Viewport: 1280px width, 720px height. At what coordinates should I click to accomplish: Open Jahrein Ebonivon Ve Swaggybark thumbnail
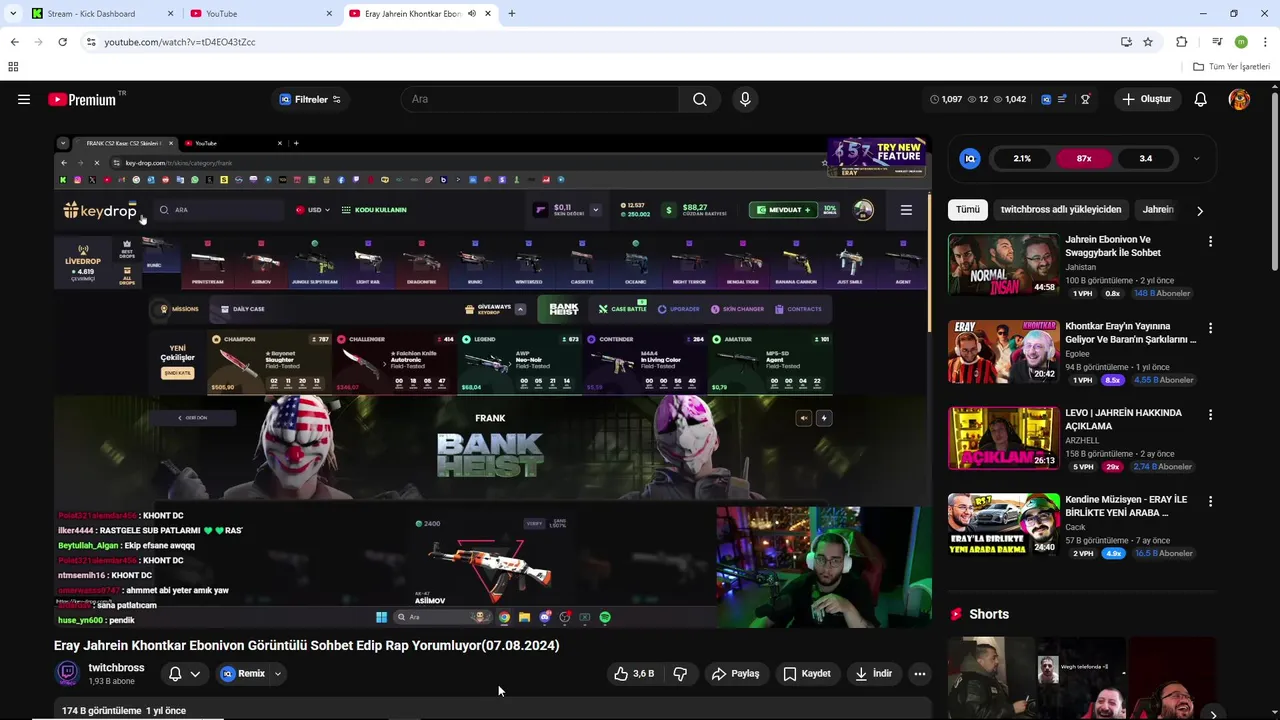[1003, 265]
